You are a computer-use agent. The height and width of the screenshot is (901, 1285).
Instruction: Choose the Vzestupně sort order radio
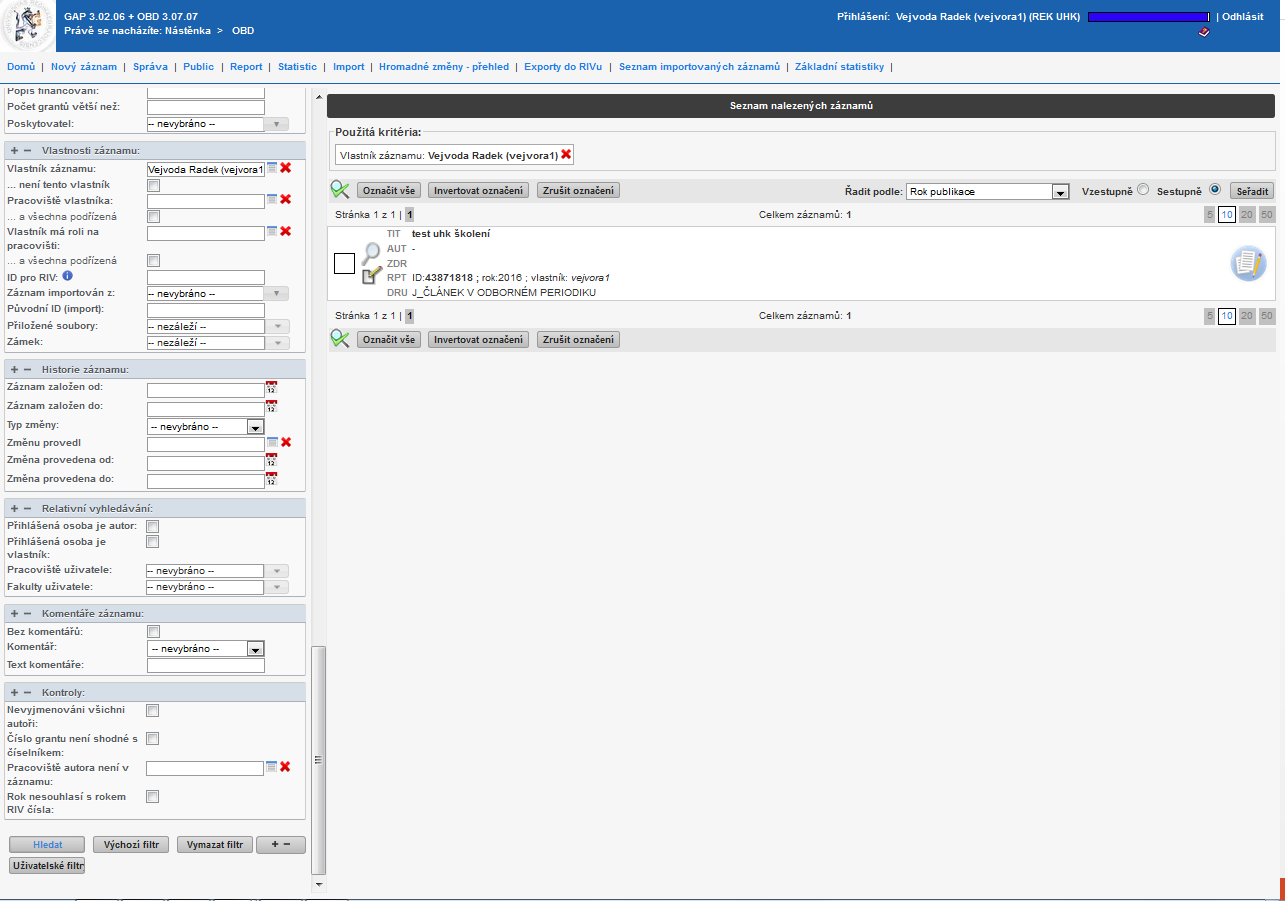click(1143, 189)
